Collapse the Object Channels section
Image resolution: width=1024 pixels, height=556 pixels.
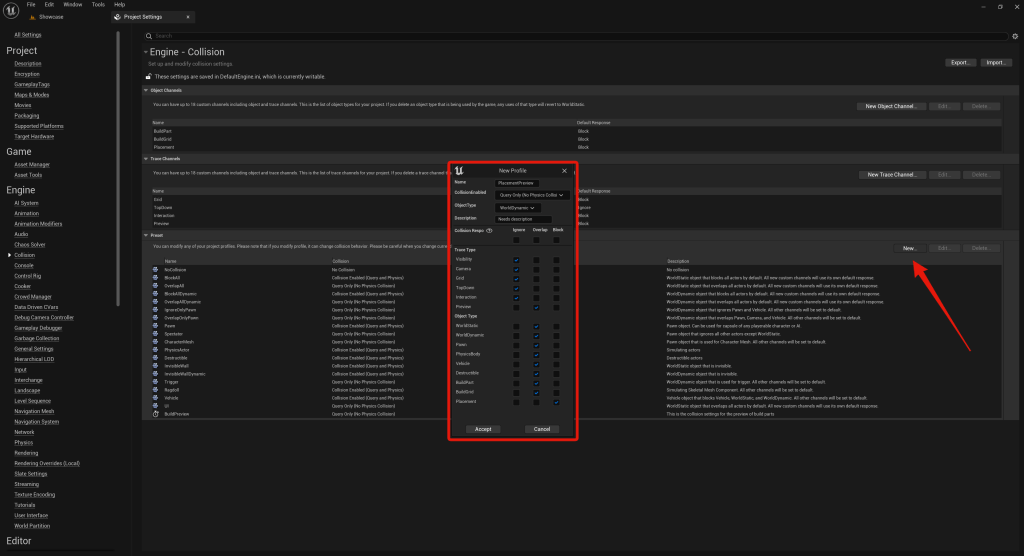coord(146,90)
